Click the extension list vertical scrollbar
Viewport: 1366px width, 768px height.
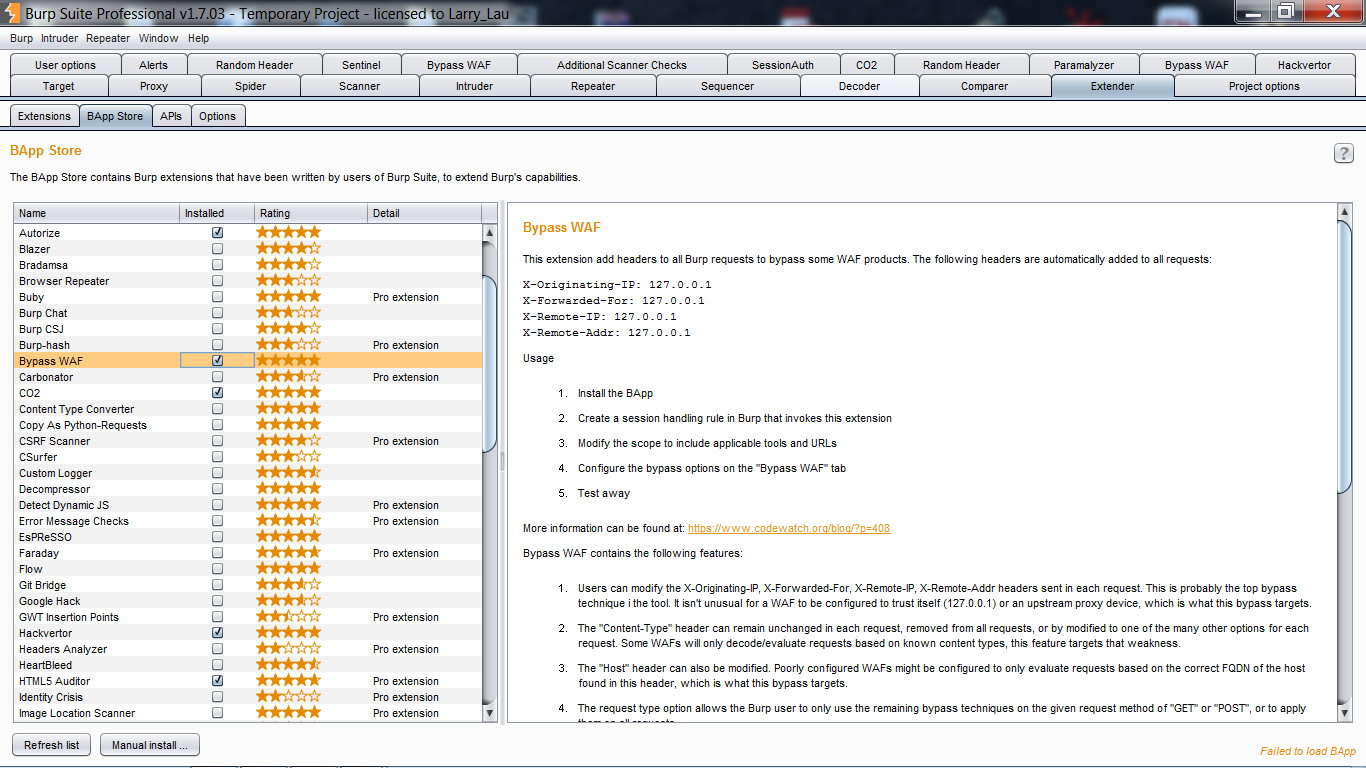489,362
